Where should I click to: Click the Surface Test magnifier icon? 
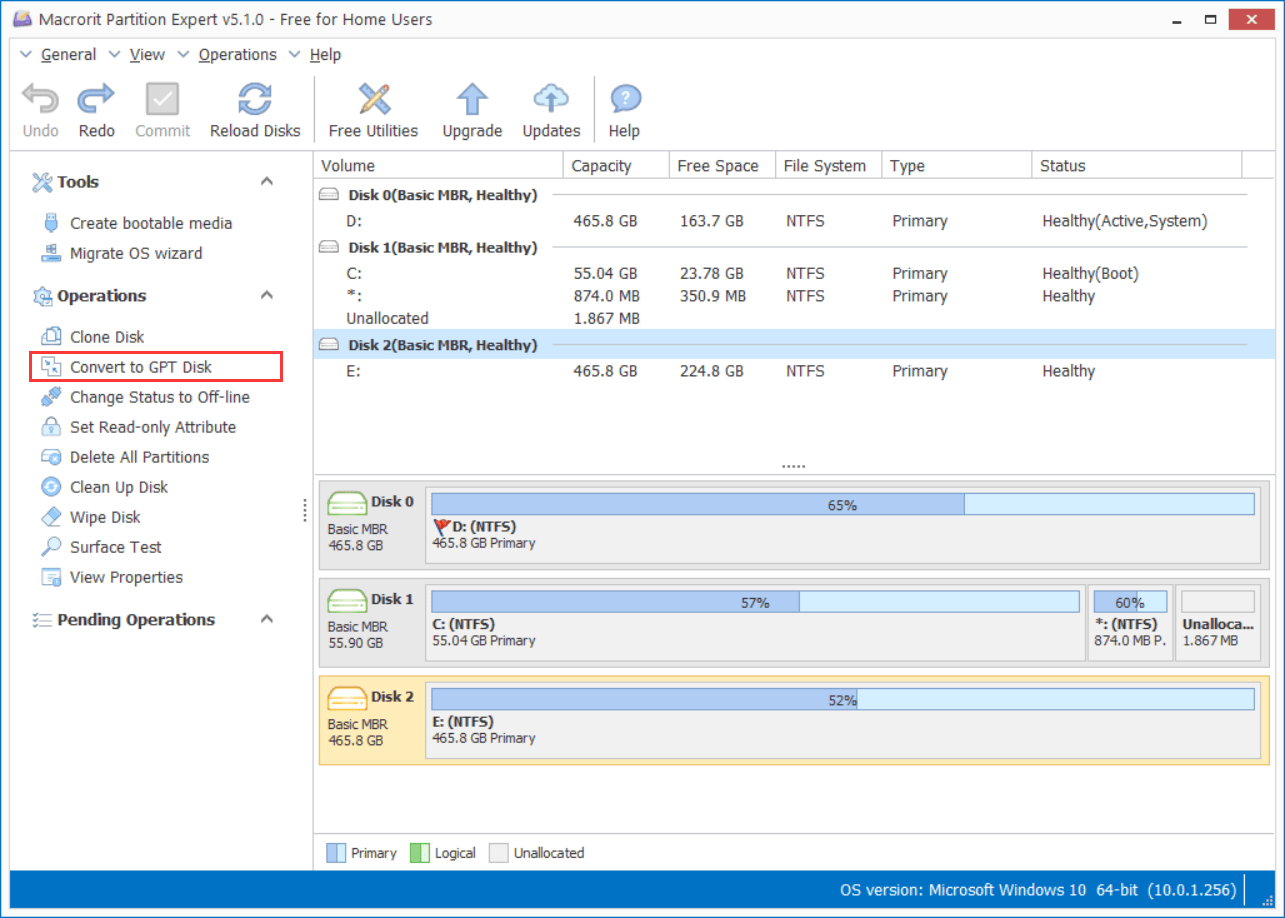(51, 547)
